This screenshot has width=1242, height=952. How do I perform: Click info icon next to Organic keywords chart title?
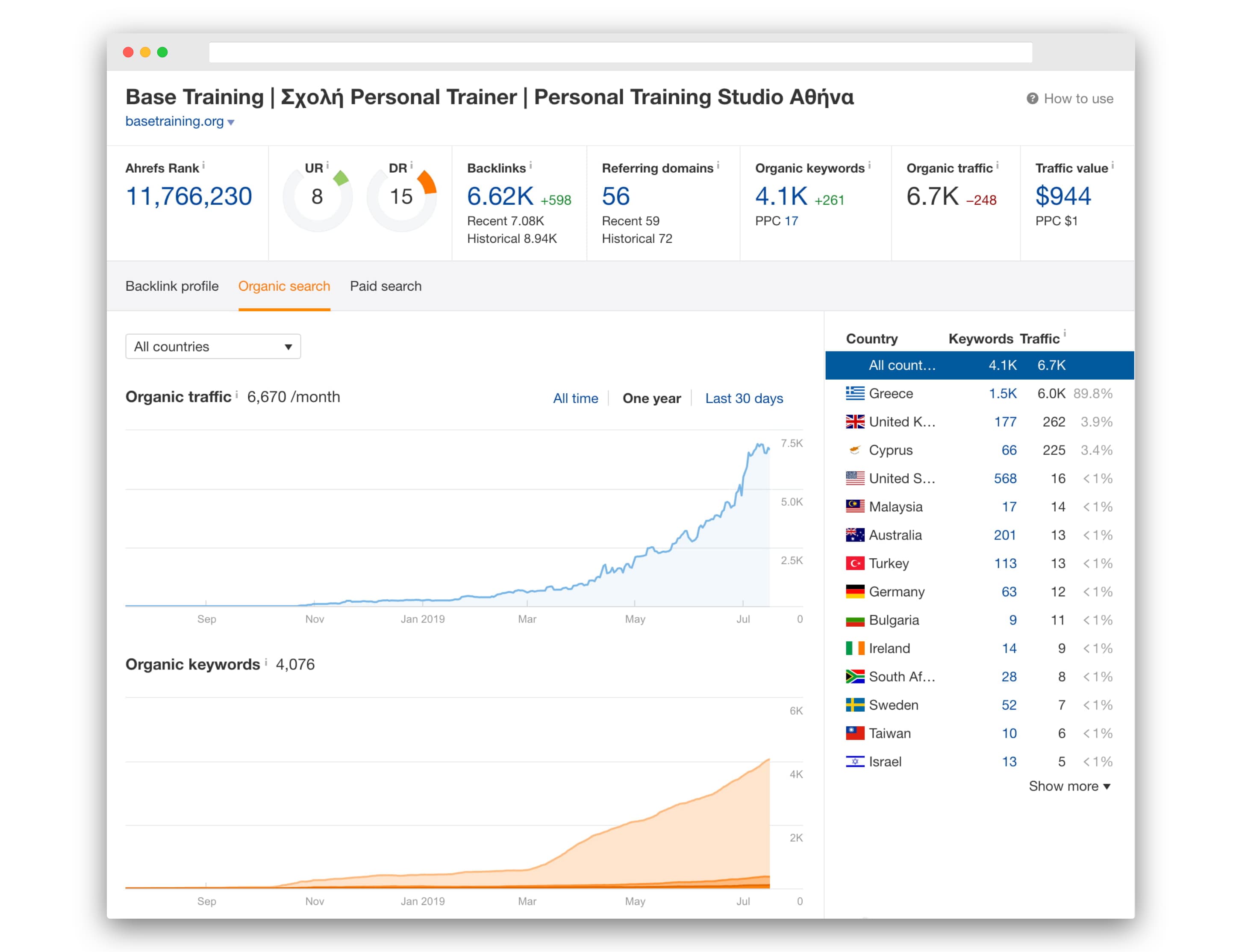tap(266, 661)
